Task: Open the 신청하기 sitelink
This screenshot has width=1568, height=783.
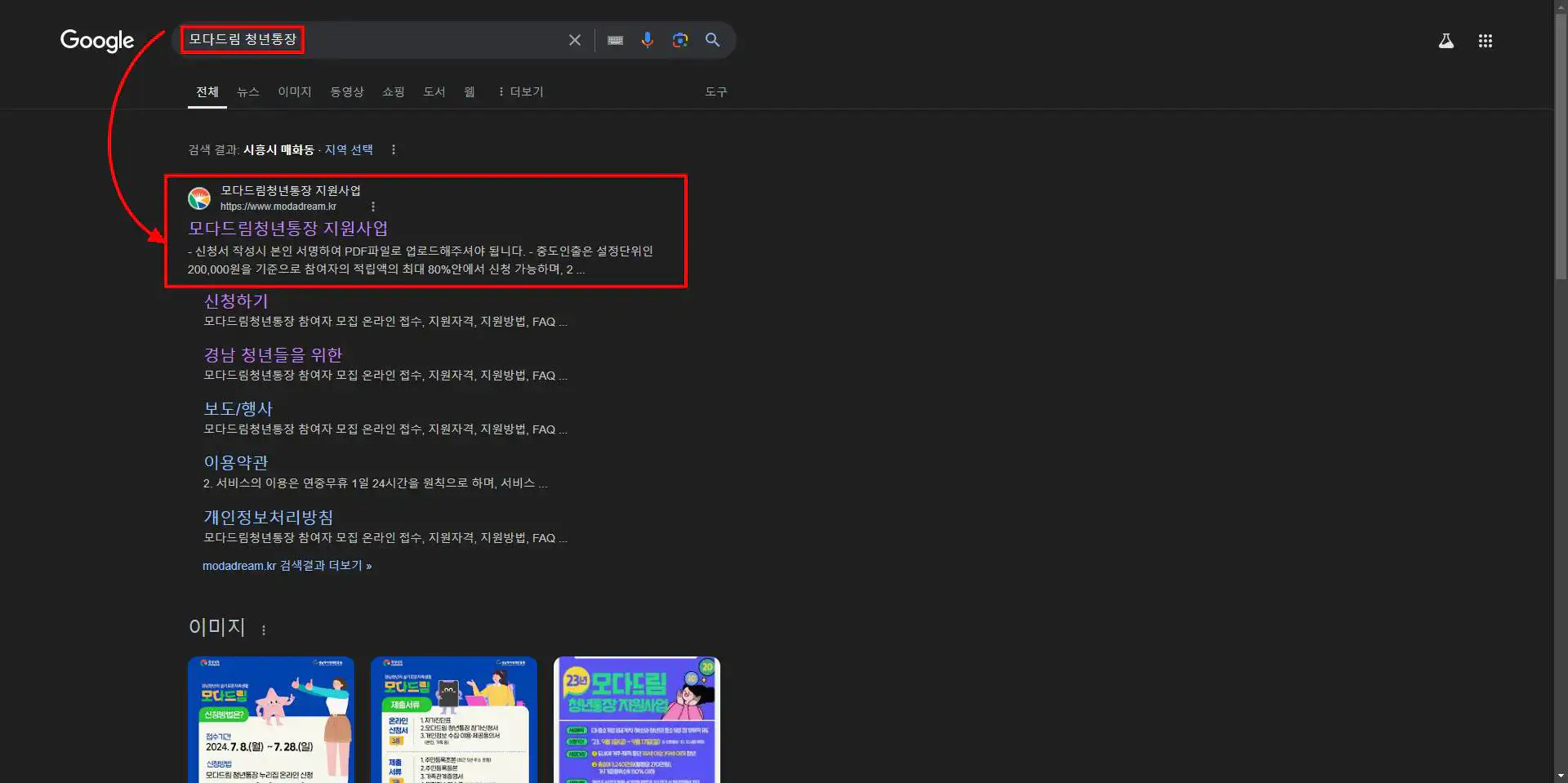Action: 236,301
